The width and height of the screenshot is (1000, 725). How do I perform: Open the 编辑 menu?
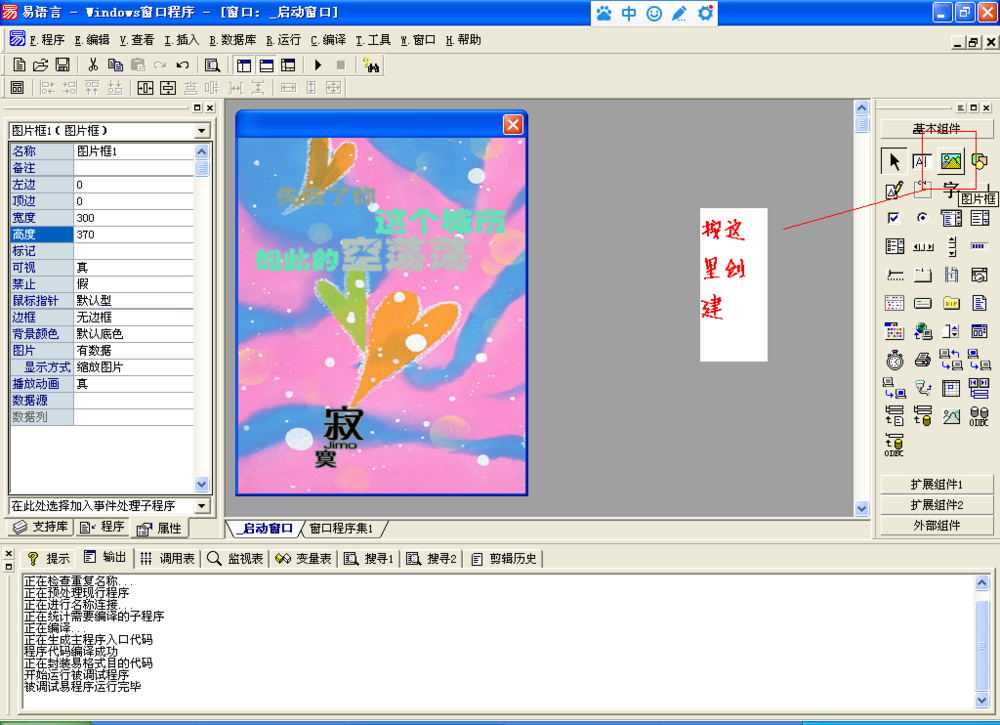[x=92, y=40]
